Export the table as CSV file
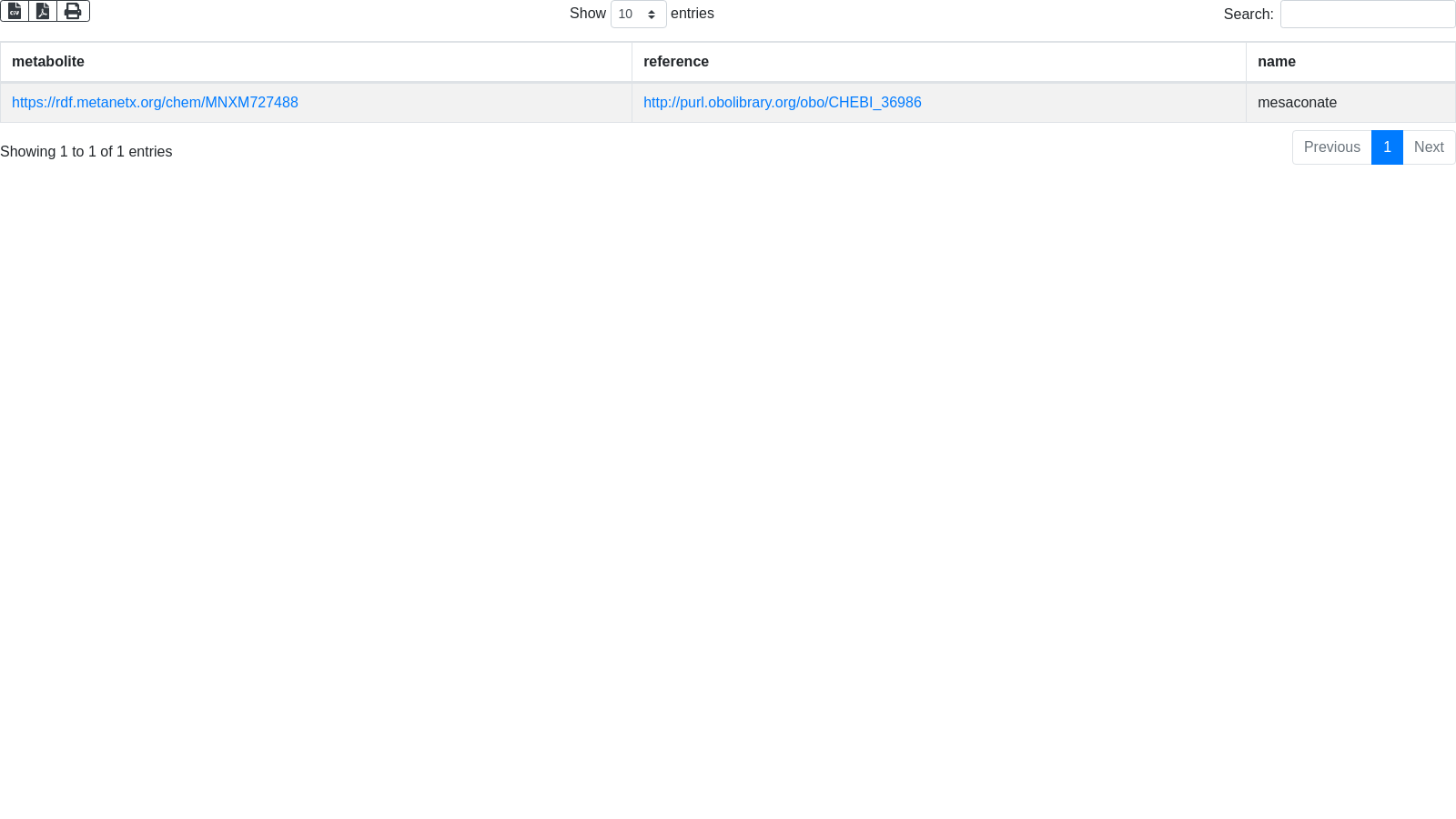 coord(15,11)
